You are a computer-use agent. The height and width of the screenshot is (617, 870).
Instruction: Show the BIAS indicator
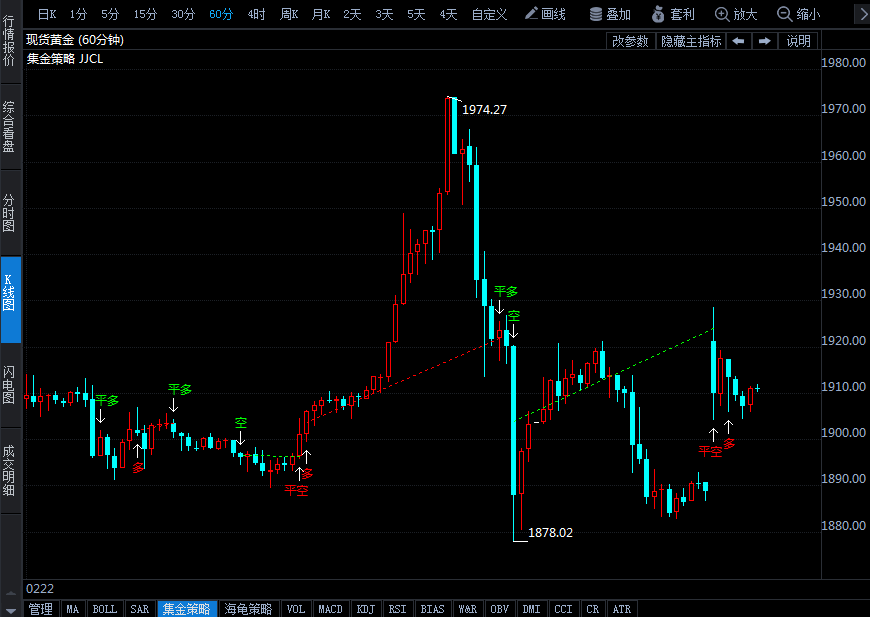pos(432,609)
